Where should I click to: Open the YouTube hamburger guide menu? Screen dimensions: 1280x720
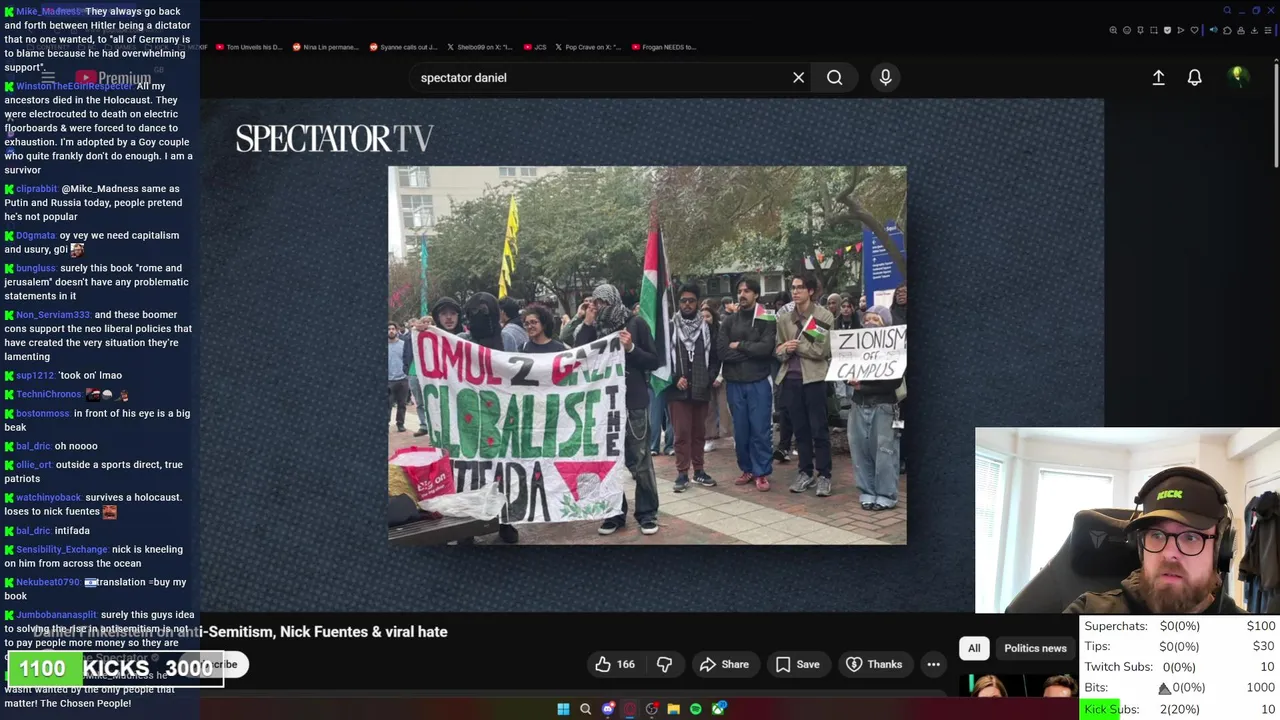point(48,77)
